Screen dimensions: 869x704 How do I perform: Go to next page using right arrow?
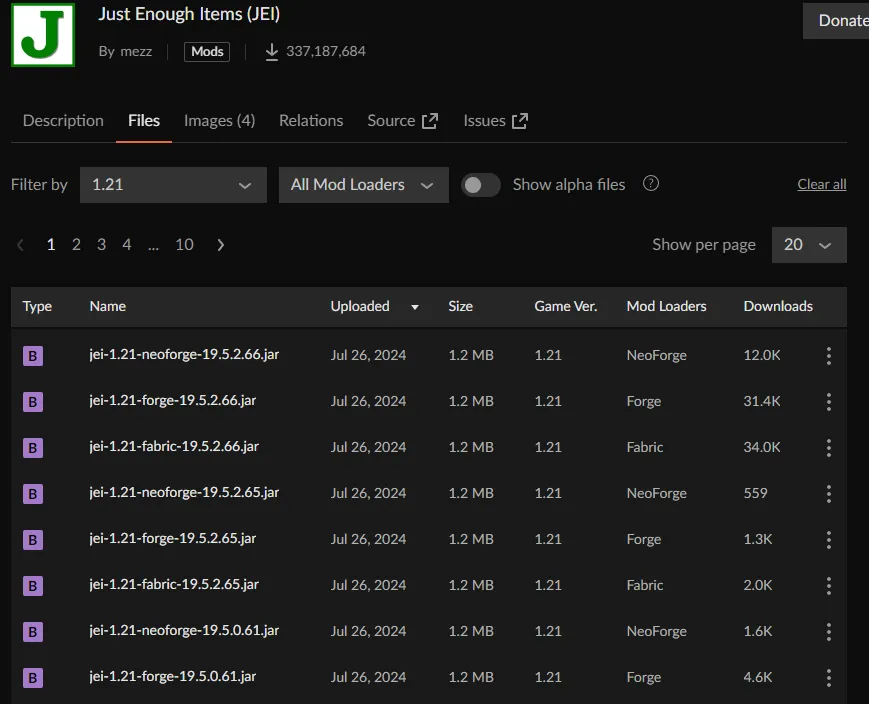[221, 245]
